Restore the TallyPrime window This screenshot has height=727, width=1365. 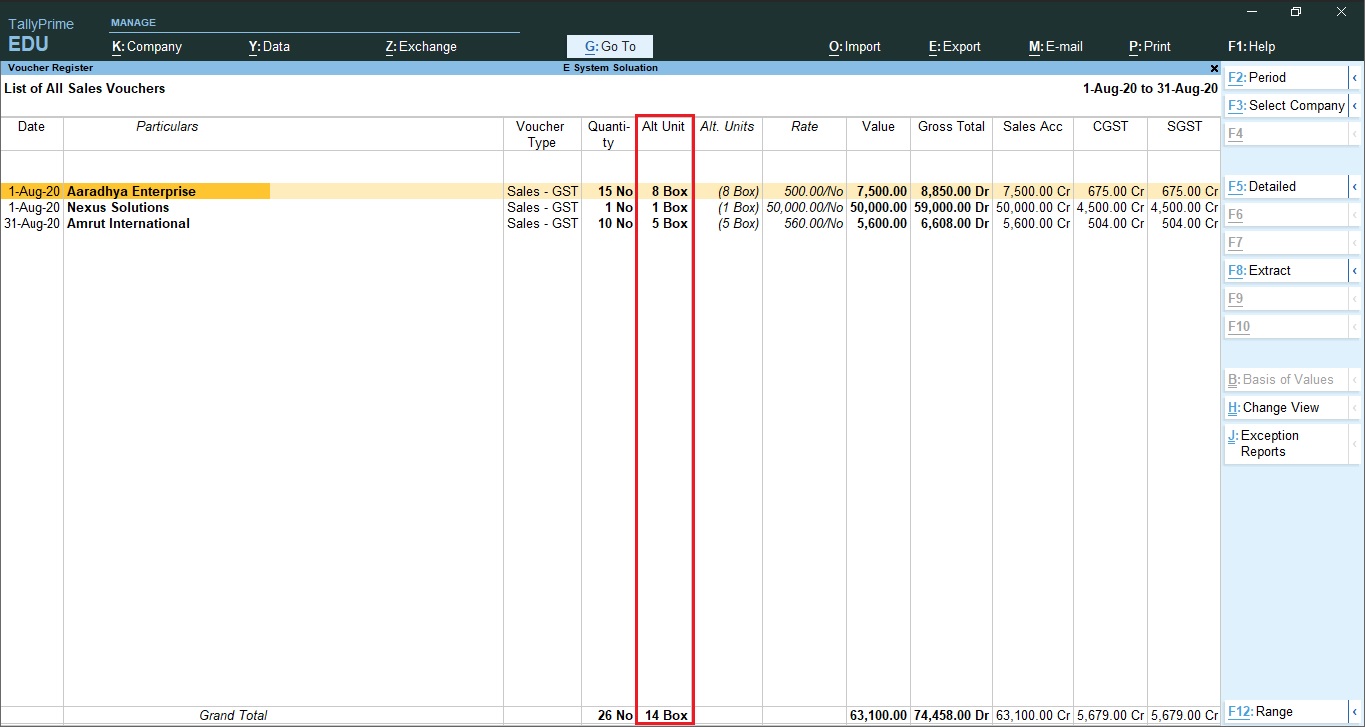1296,11
